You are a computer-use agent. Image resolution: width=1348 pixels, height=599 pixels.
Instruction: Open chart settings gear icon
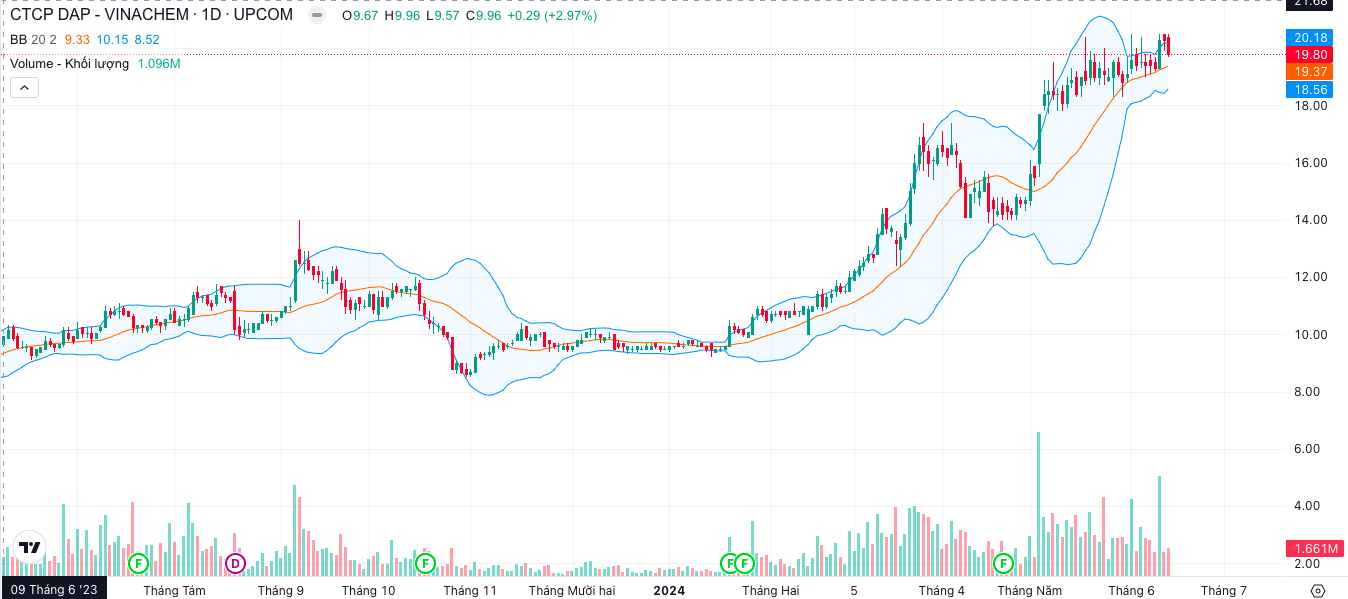tap(1318, 590)
